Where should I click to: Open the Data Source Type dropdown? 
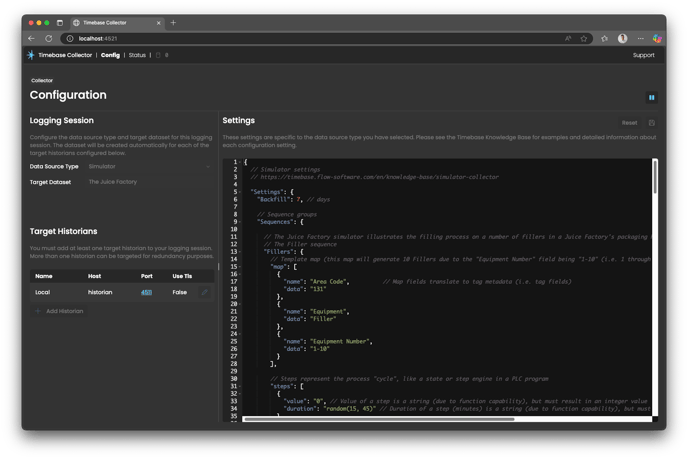pyautogui.click(x=150, y=167)
